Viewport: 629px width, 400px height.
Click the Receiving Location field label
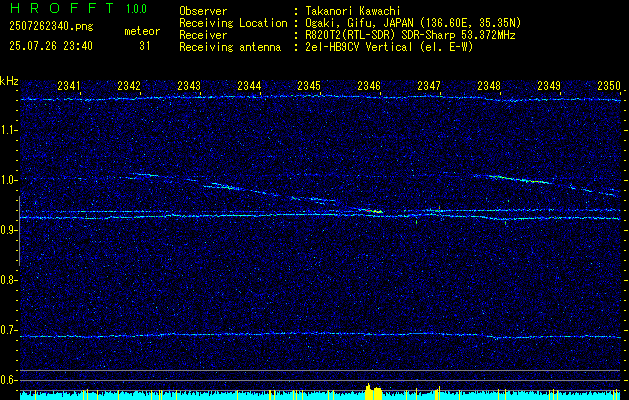233,23
